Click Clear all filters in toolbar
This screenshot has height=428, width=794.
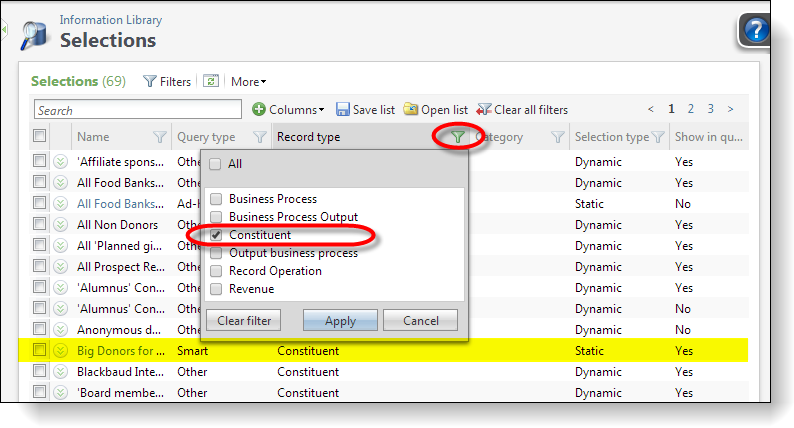pyautogui.click(x=522, y=109)
